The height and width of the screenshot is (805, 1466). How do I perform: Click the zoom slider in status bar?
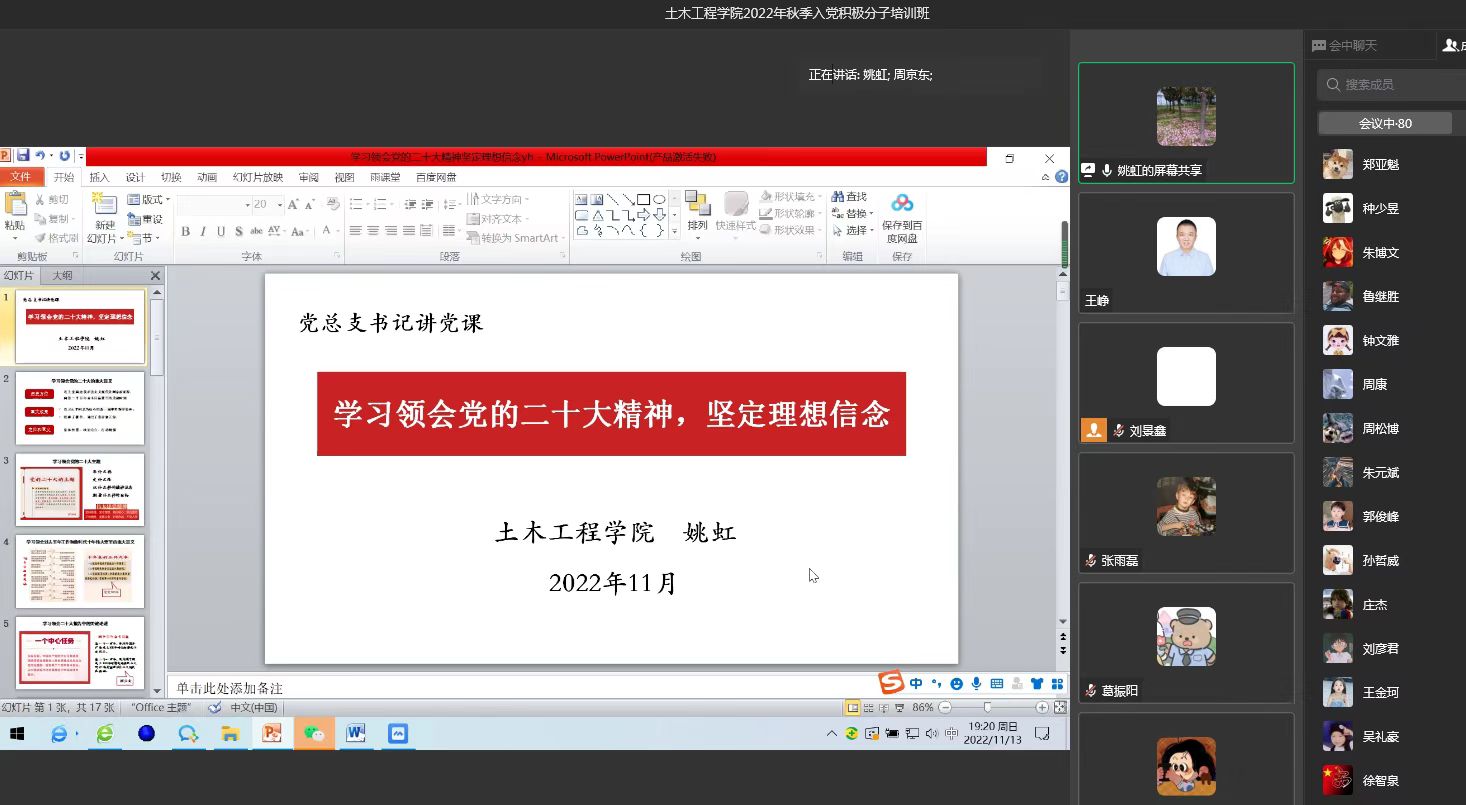click(987, 707)
